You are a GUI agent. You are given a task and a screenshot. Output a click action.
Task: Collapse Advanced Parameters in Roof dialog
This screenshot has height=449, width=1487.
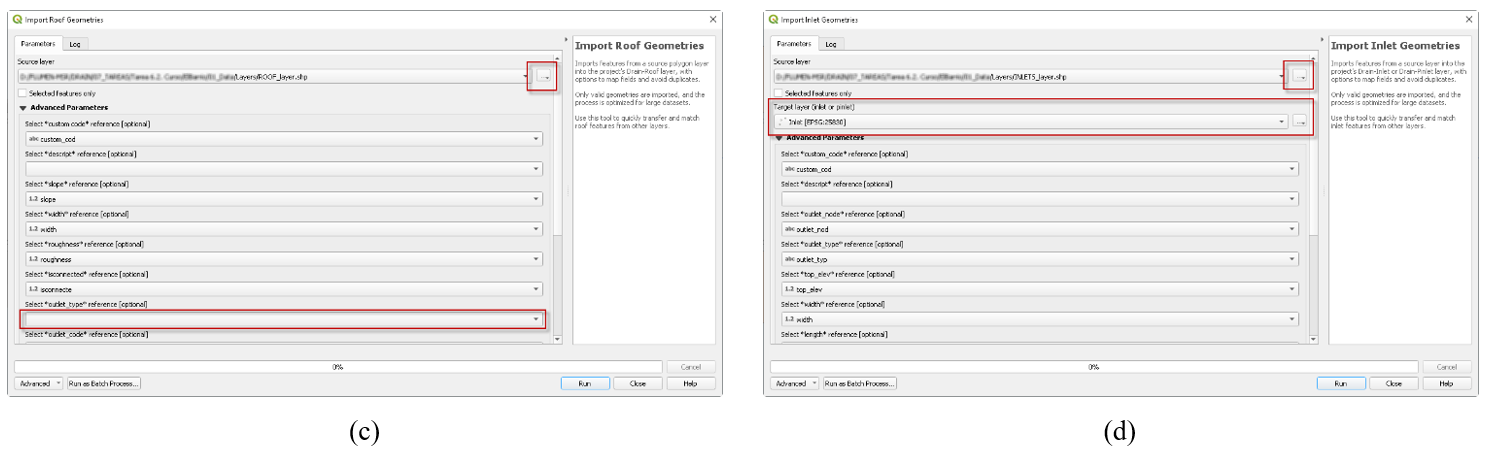click(x=23, y=108)
